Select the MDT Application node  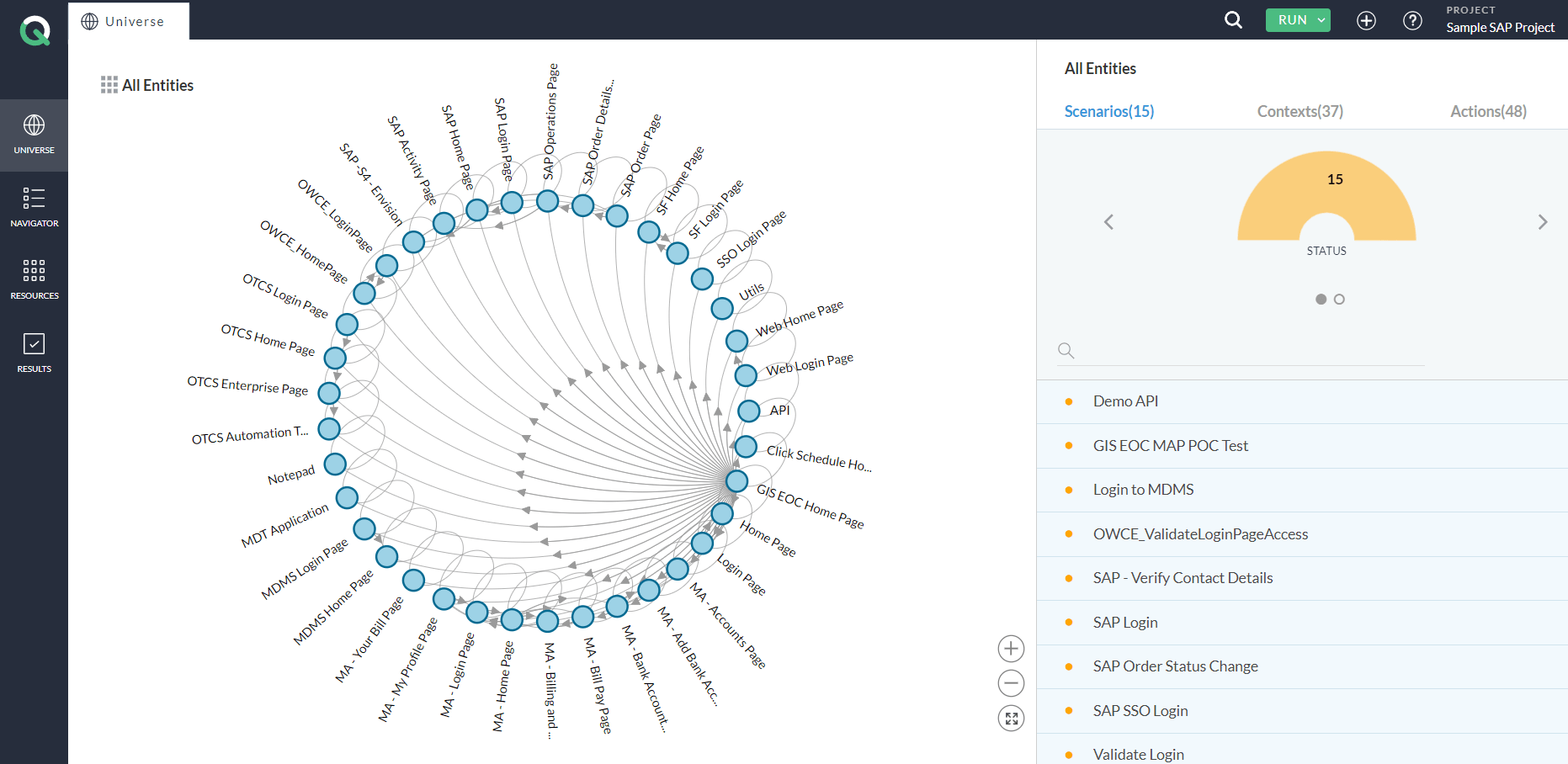click(x=347, y=497)
